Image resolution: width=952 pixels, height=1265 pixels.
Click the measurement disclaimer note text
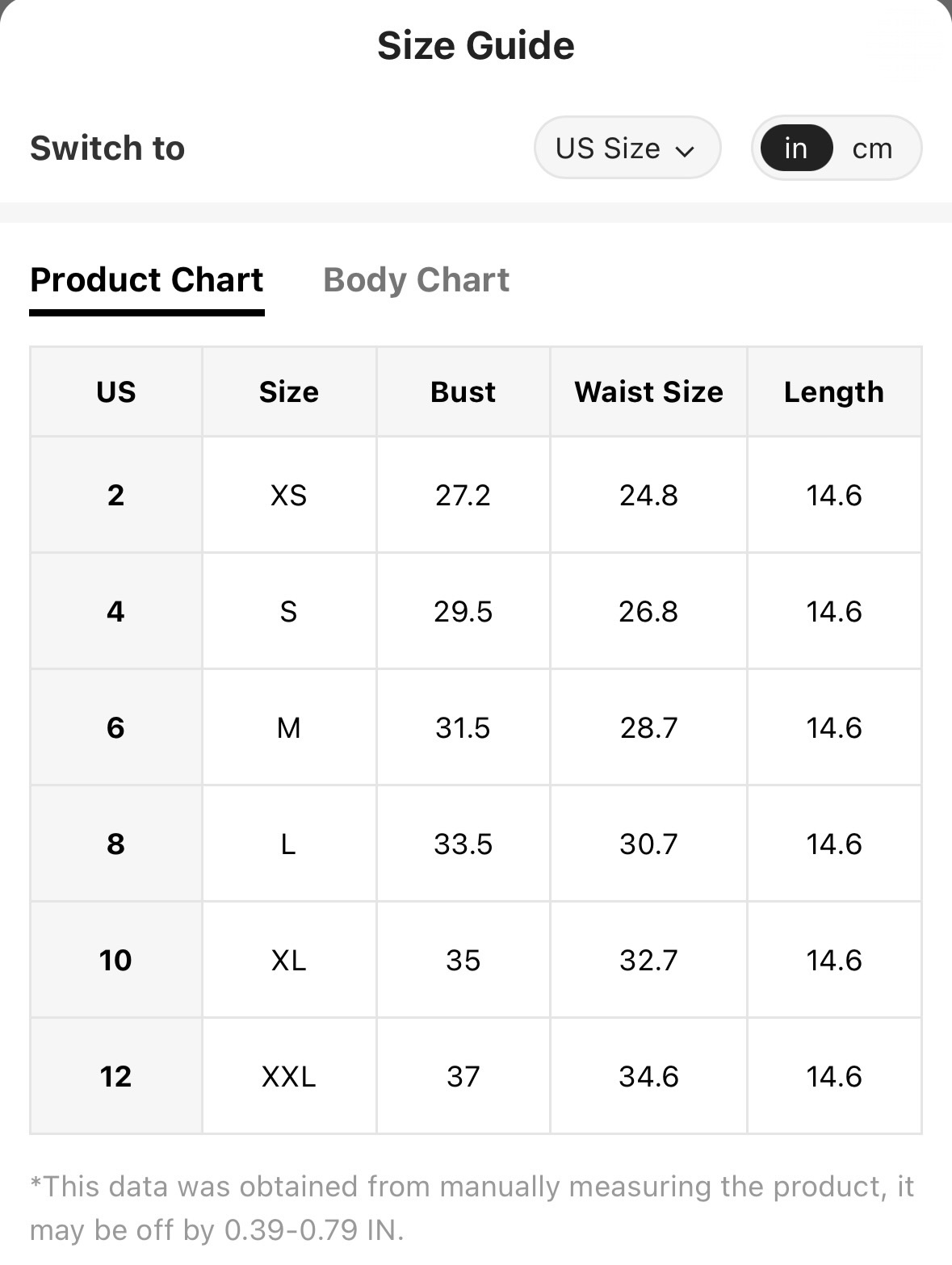472,1208
